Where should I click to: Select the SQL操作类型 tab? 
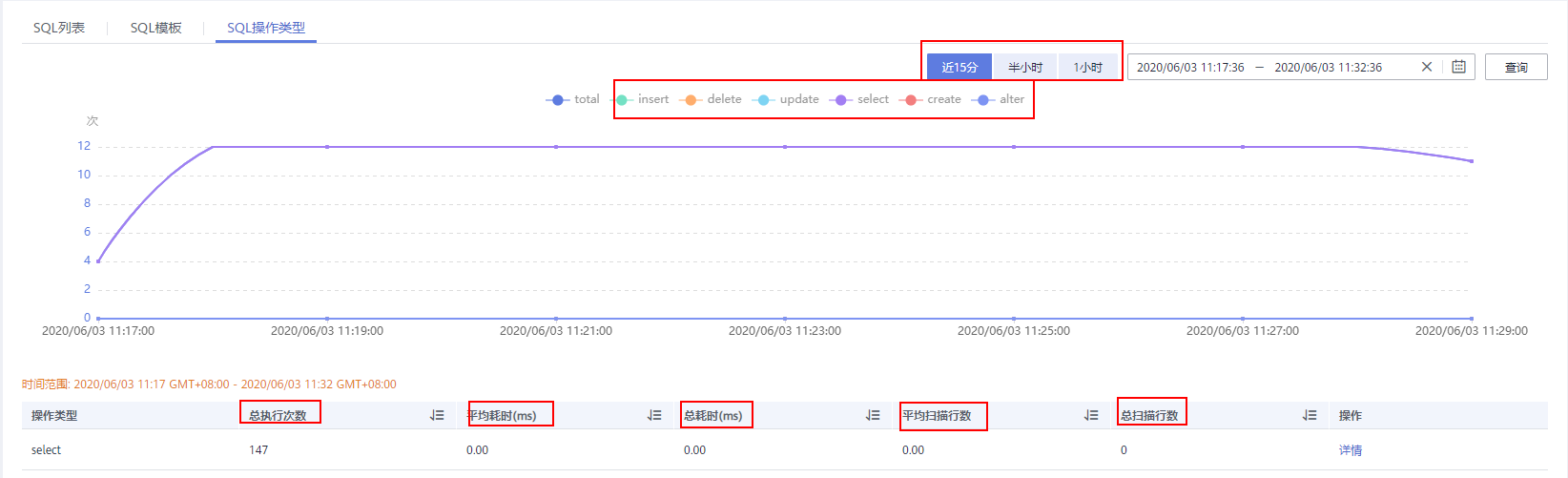pyautogui.click(x=266, y=28)
